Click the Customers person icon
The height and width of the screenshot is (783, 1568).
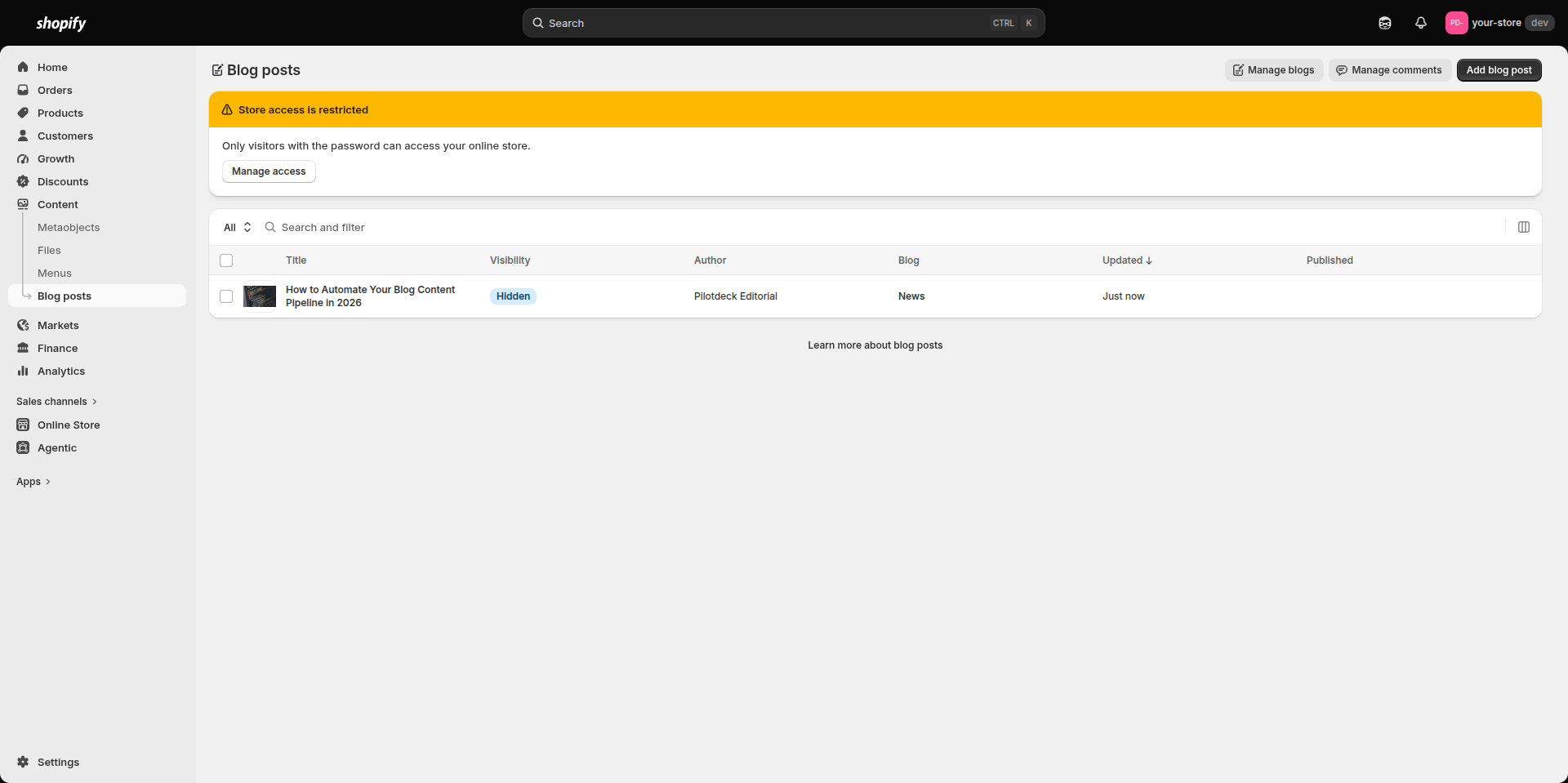(23, 136)
